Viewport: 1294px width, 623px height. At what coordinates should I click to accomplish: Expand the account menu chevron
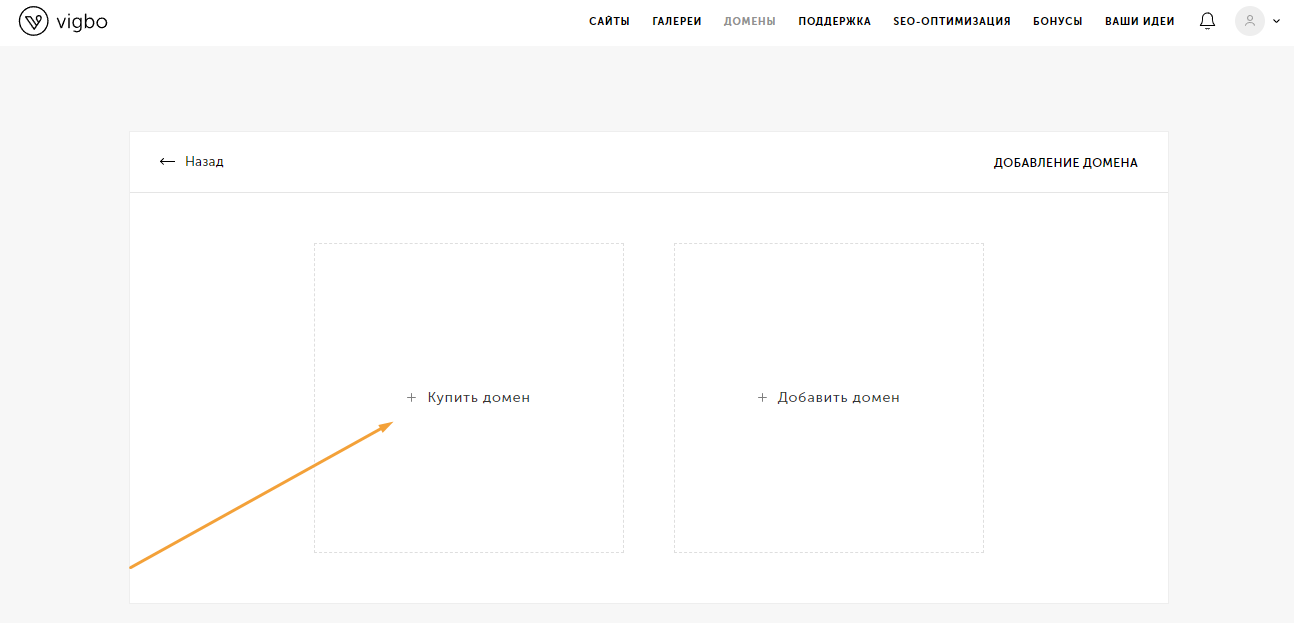click(1276, 21)
